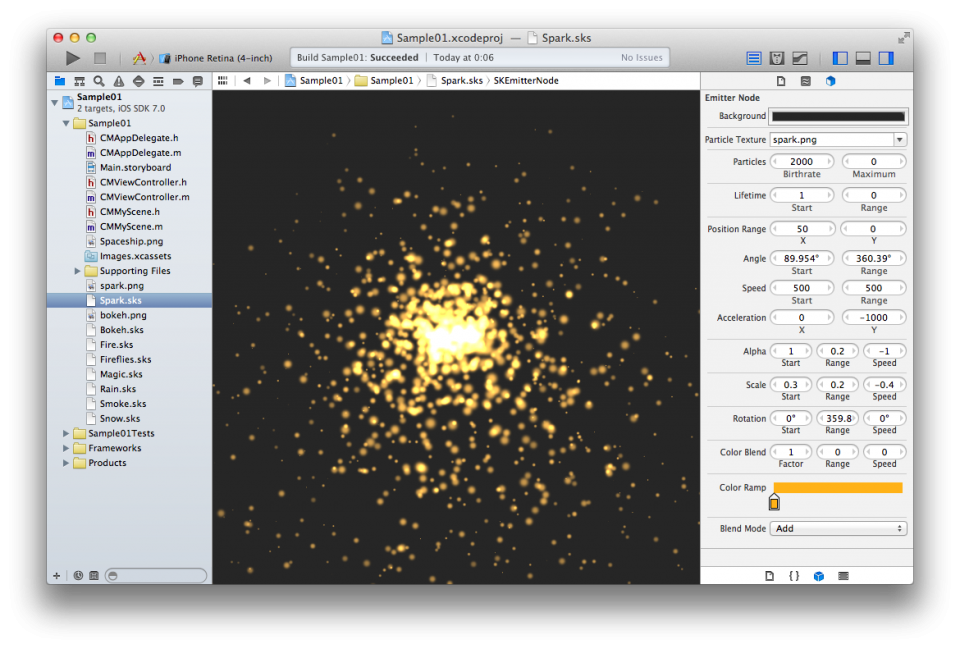Open the Search navigator
This screenshot has height=649, width=960.
click(x=97, y=81)
